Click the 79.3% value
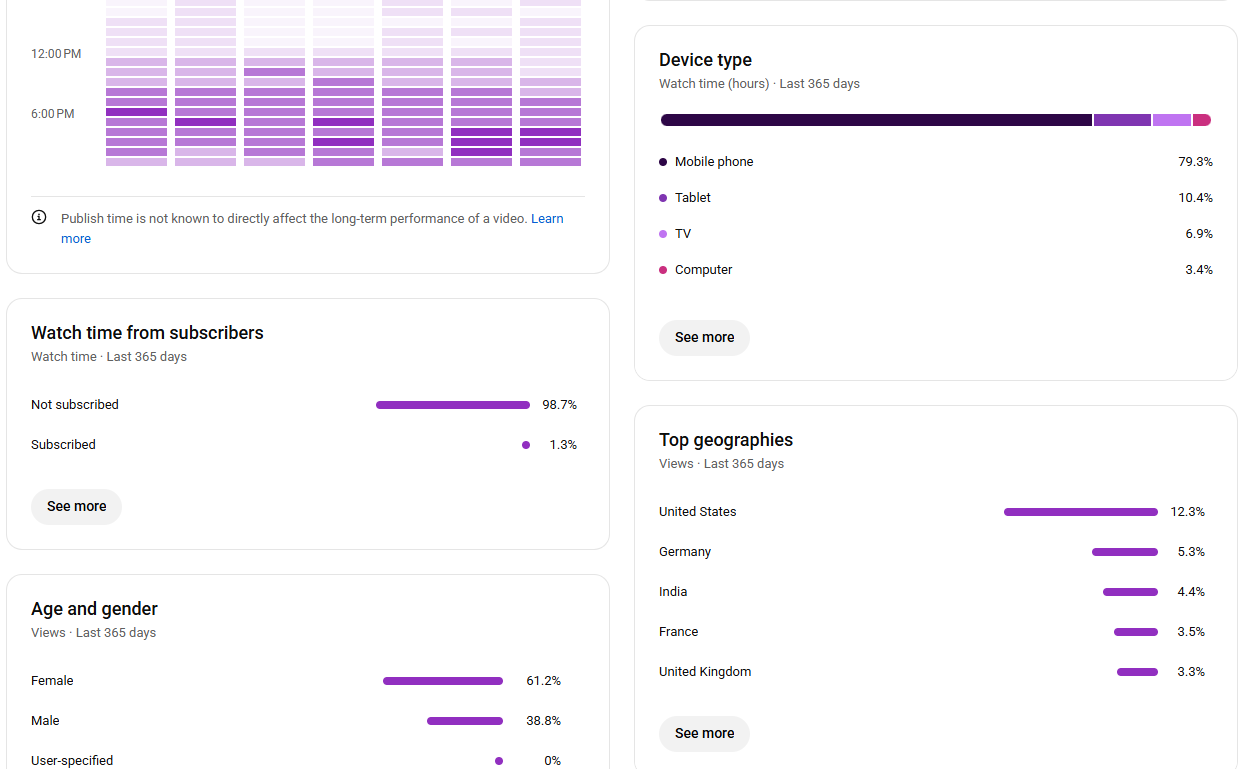 click(x=1195, y=162)
